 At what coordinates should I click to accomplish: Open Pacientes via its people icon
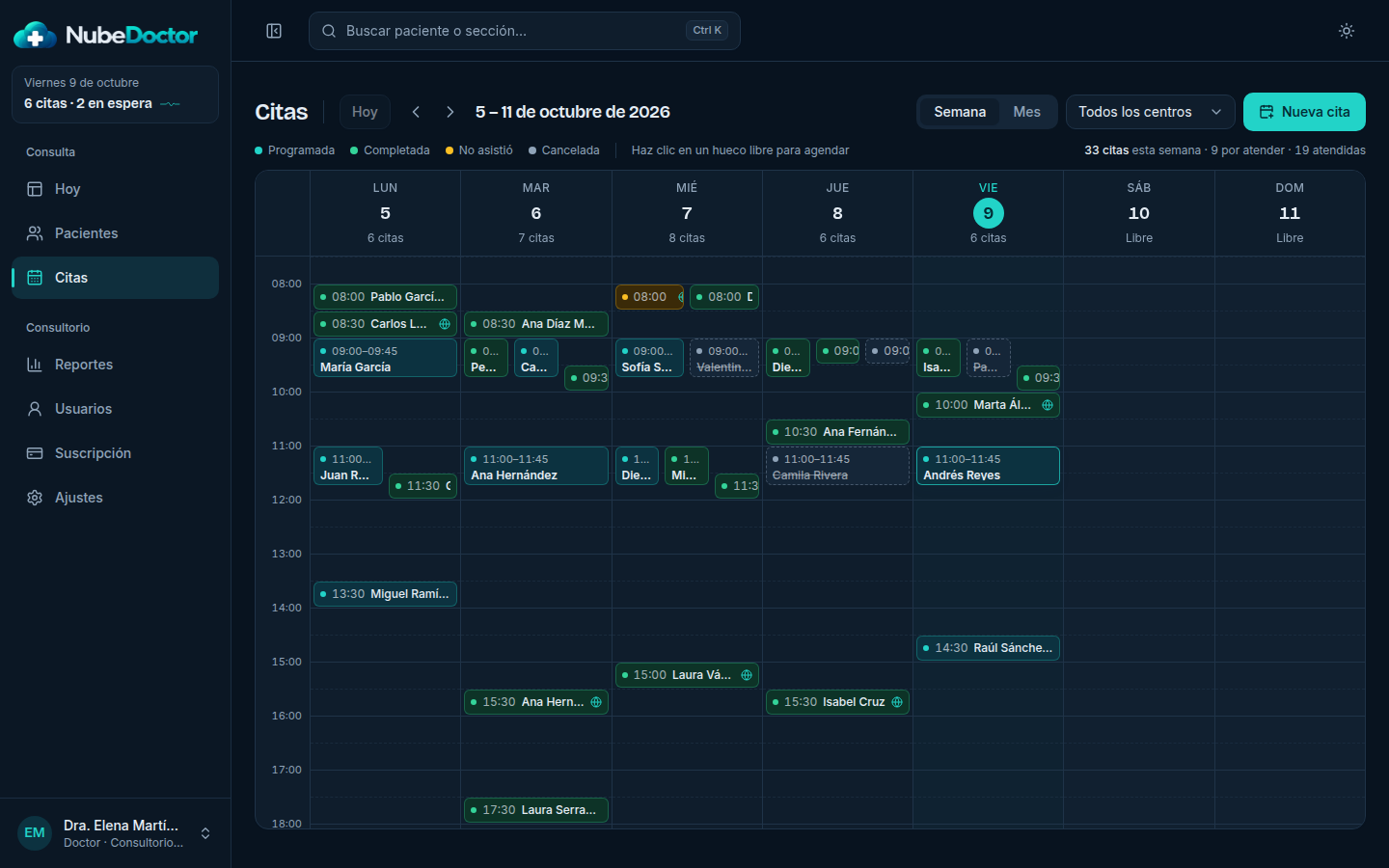pyautogui.click(x=35, y=233)
